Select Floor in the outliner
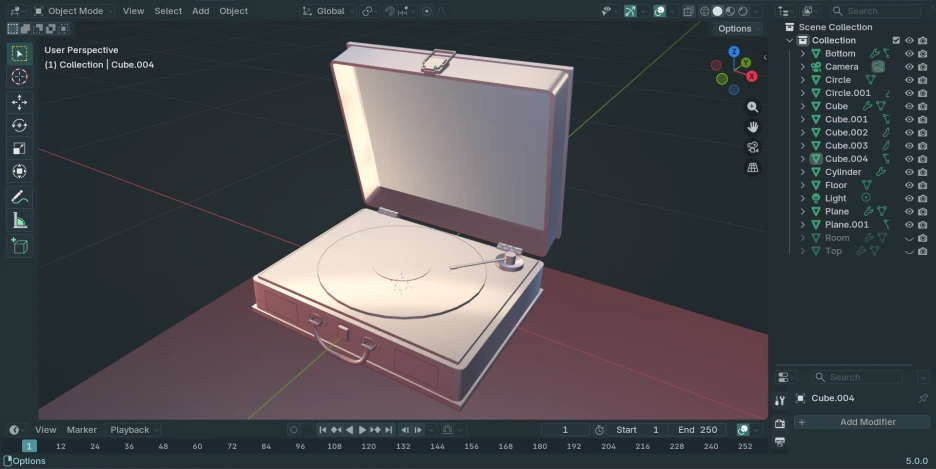936x469 pixels. pos(836,185)
